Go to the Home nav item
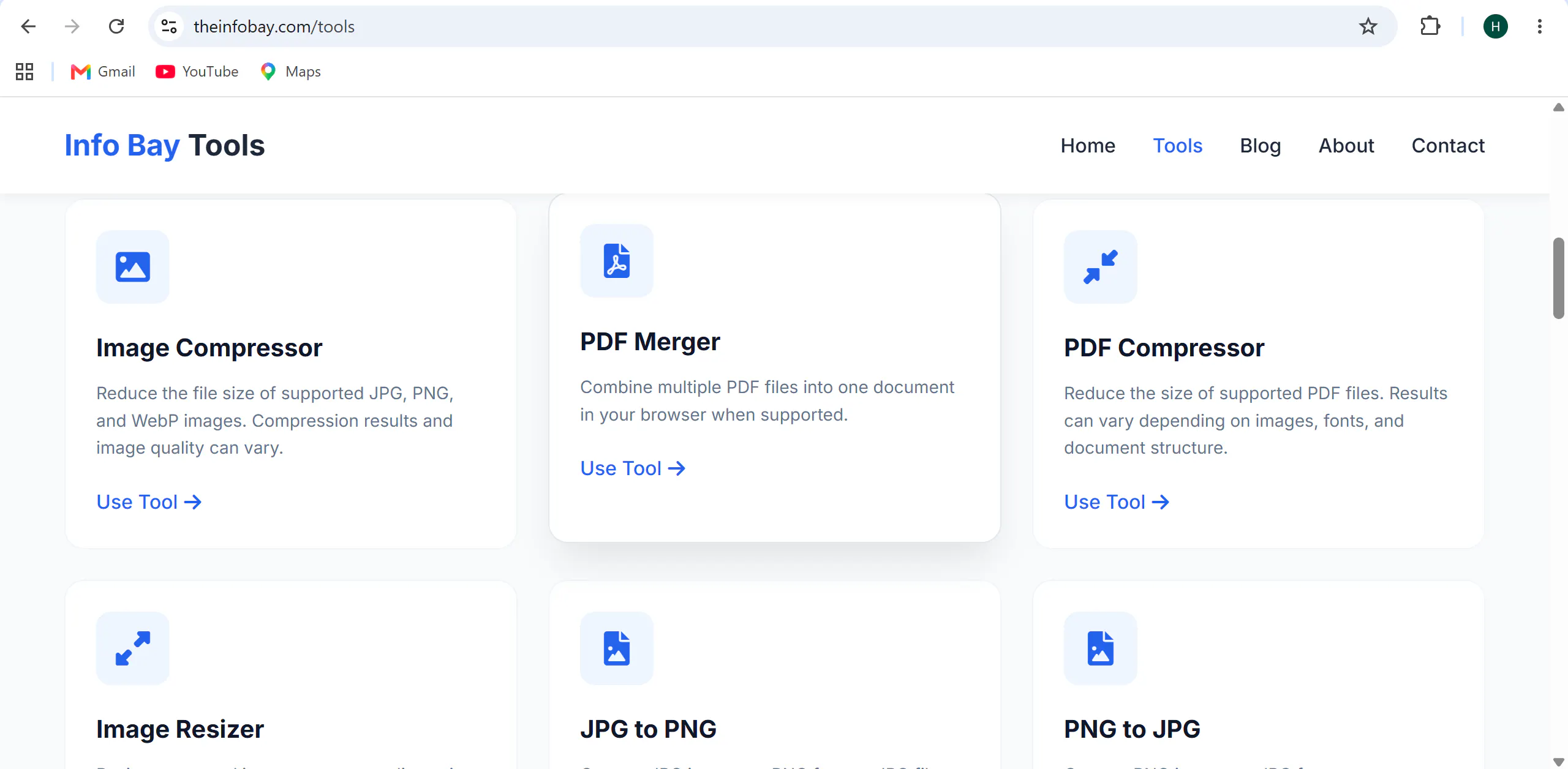 click(x=1088, y=146)
